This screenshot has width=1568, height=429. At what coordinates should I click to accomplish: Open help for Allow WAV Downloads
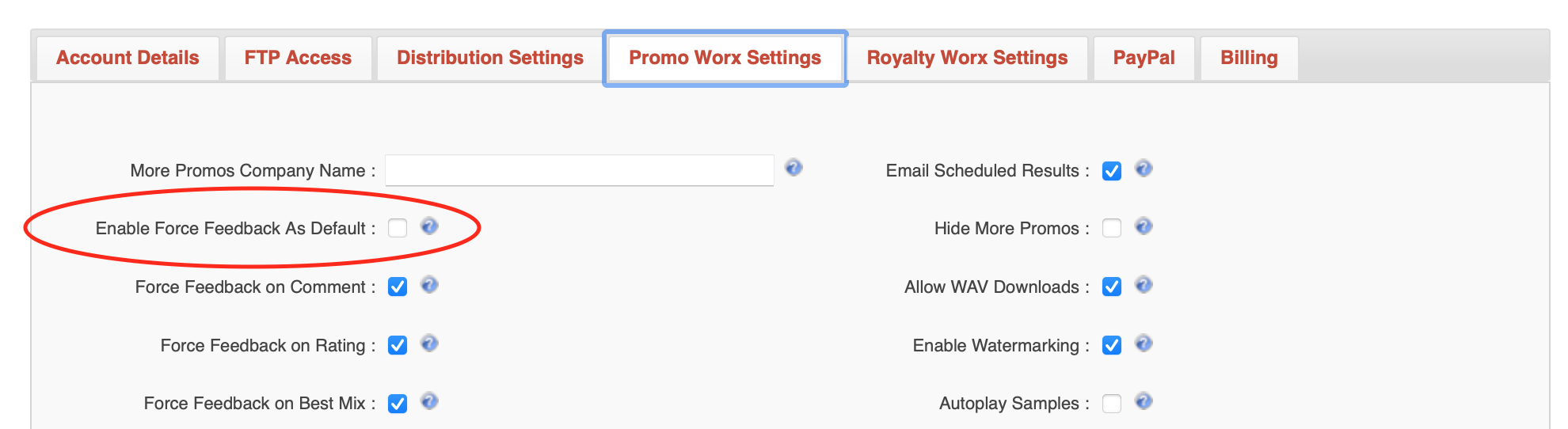pyautogui.click(x=1144, y=285)
